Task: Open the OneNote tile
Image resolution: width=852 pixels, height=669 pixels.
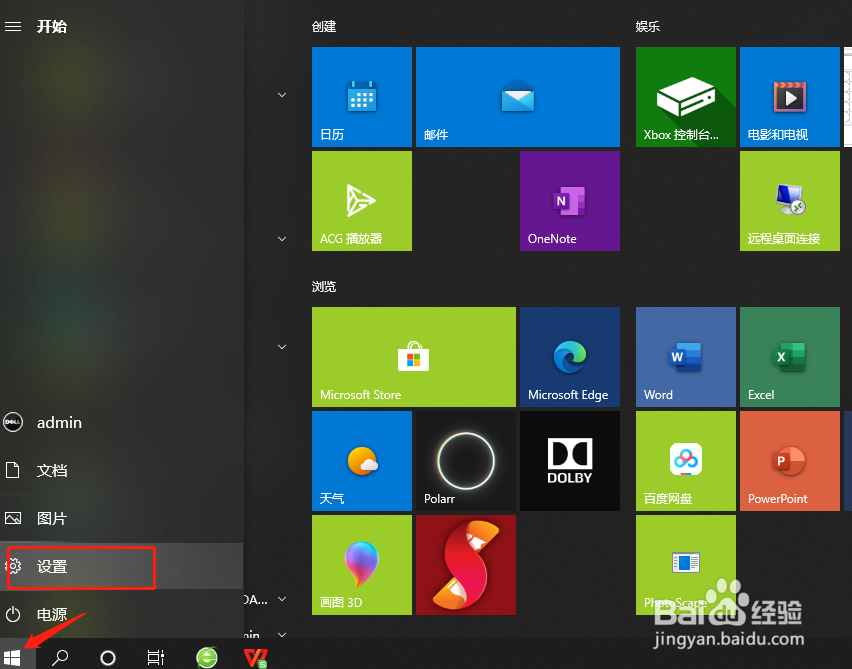Action: tap(570, 201)
